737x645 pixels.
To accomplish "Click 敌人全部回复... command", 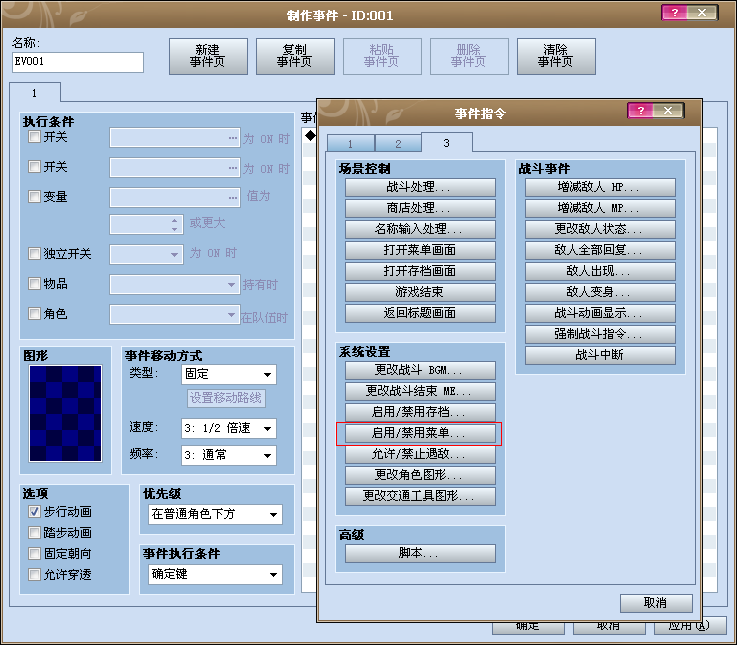I will click(x=600, y=250).
